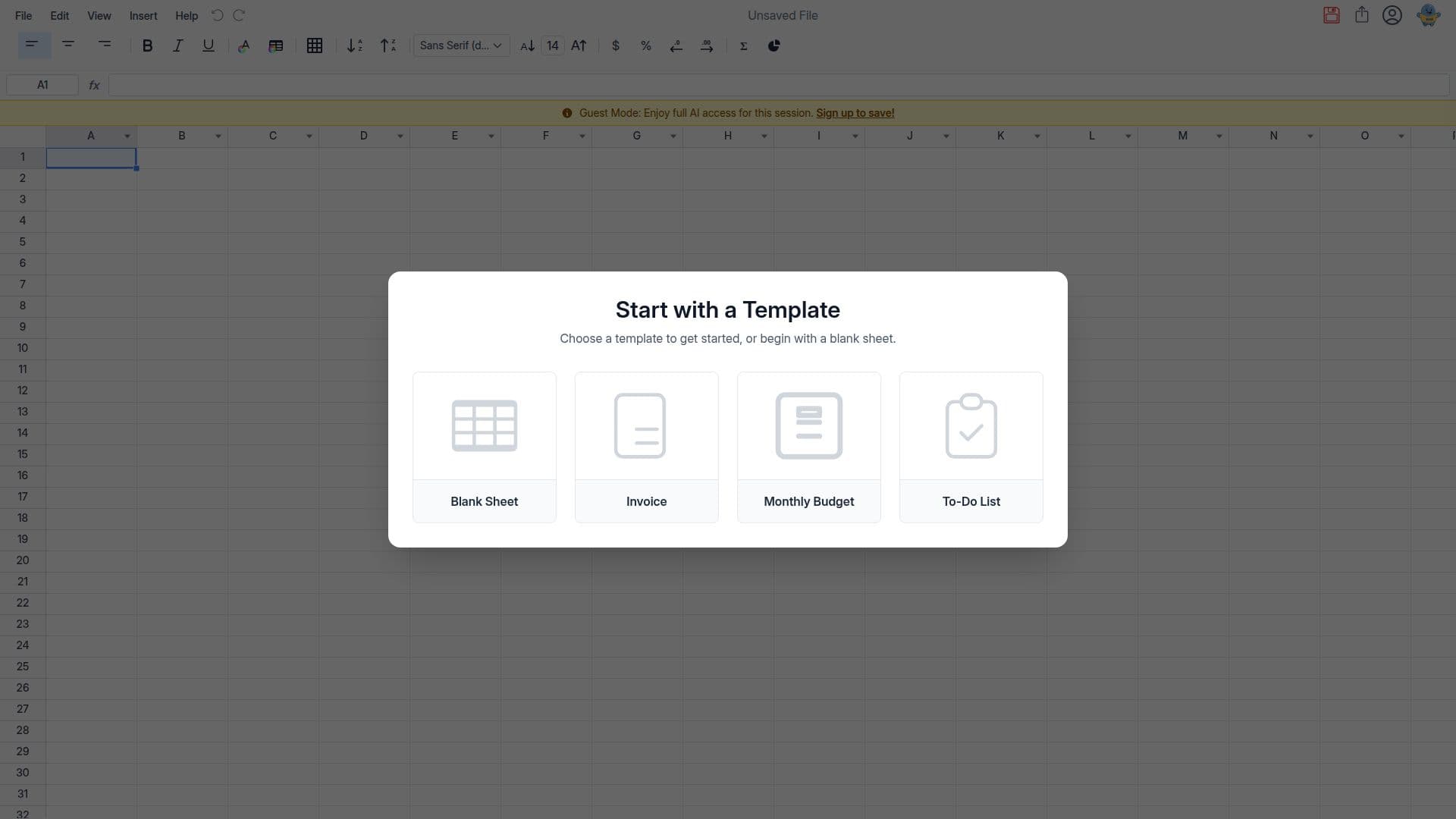Click the align left icon
This screenshot has height=819, width=1456.
[x=33, y=45]
